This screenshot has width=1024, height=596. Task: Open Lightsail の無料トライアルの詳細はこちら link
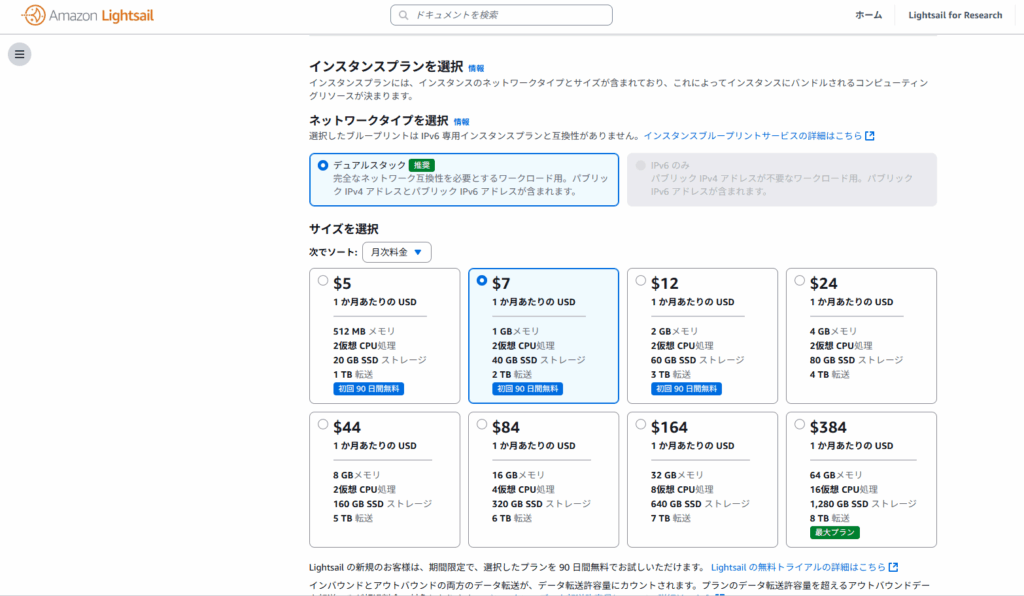pos(798,567)
